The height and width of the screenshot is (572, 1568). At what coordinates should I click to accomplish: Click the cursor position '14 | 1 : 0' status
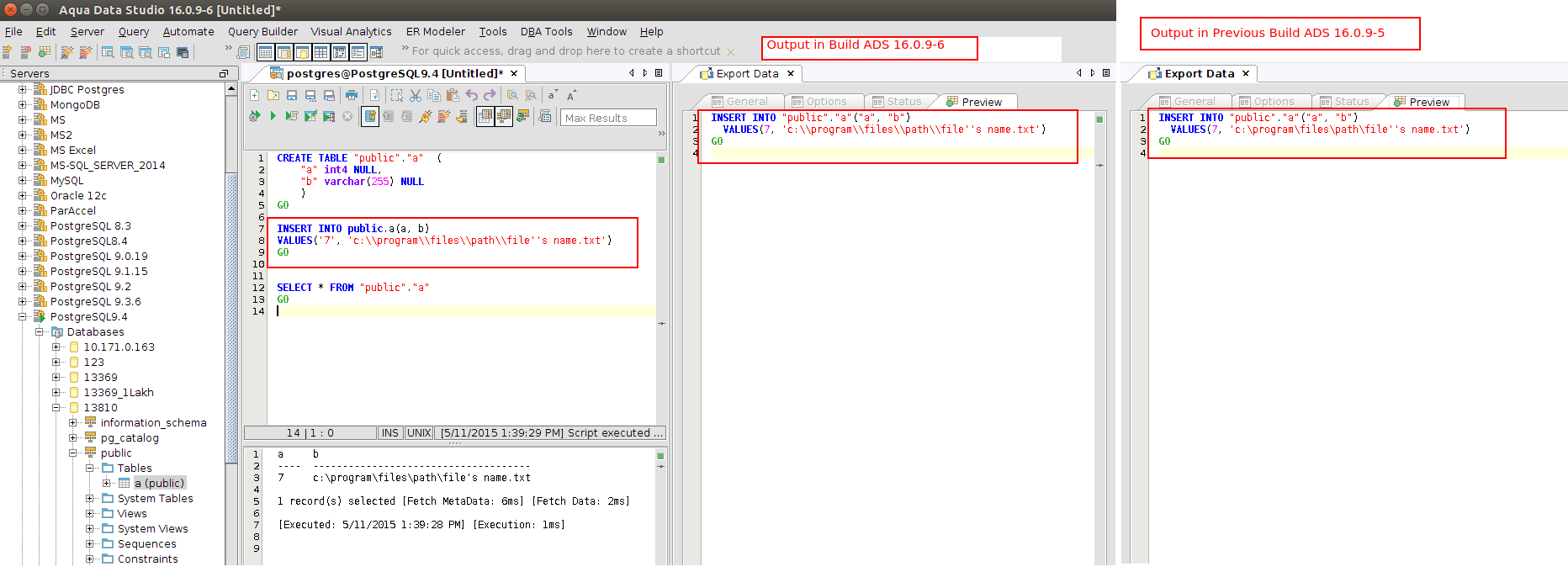pyautogui.click(x=310, y=432)
